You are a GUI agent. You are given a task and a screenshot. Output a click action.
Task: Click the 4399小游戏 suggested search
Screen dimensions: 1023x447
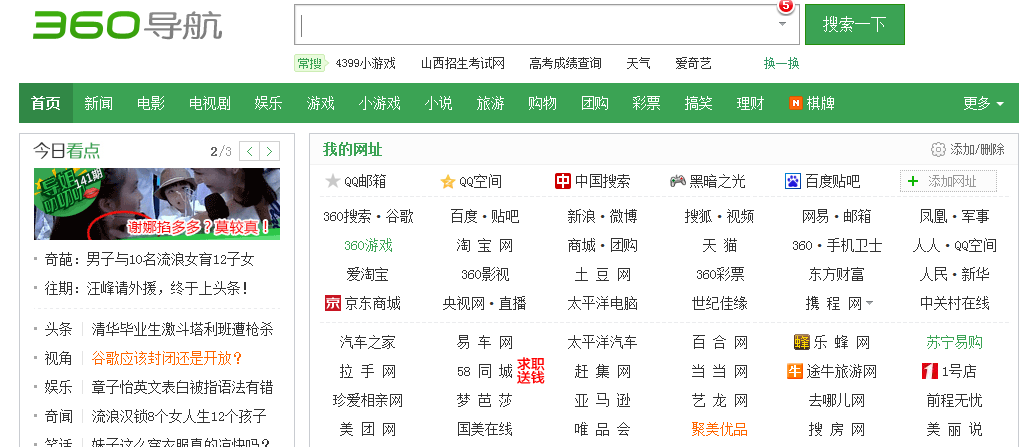click(x=365, y=63)
